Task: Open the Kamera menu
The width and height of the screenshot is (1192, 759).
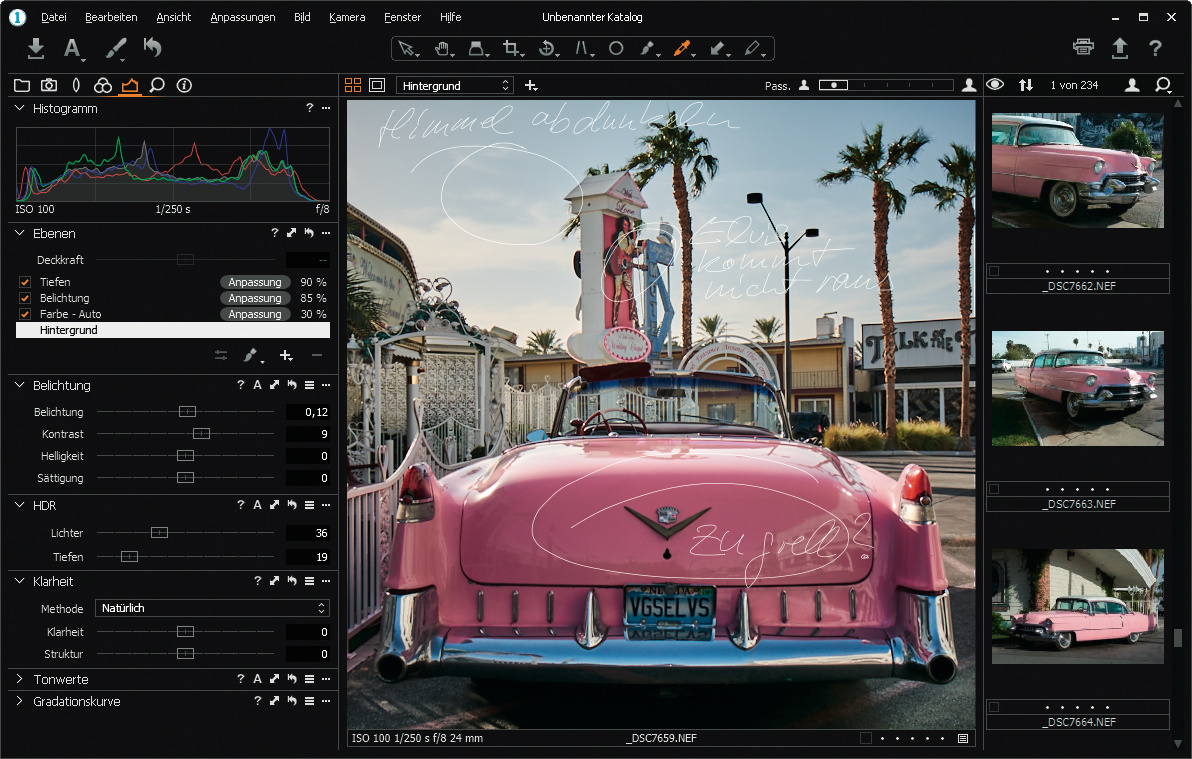Action: (347, 17)
